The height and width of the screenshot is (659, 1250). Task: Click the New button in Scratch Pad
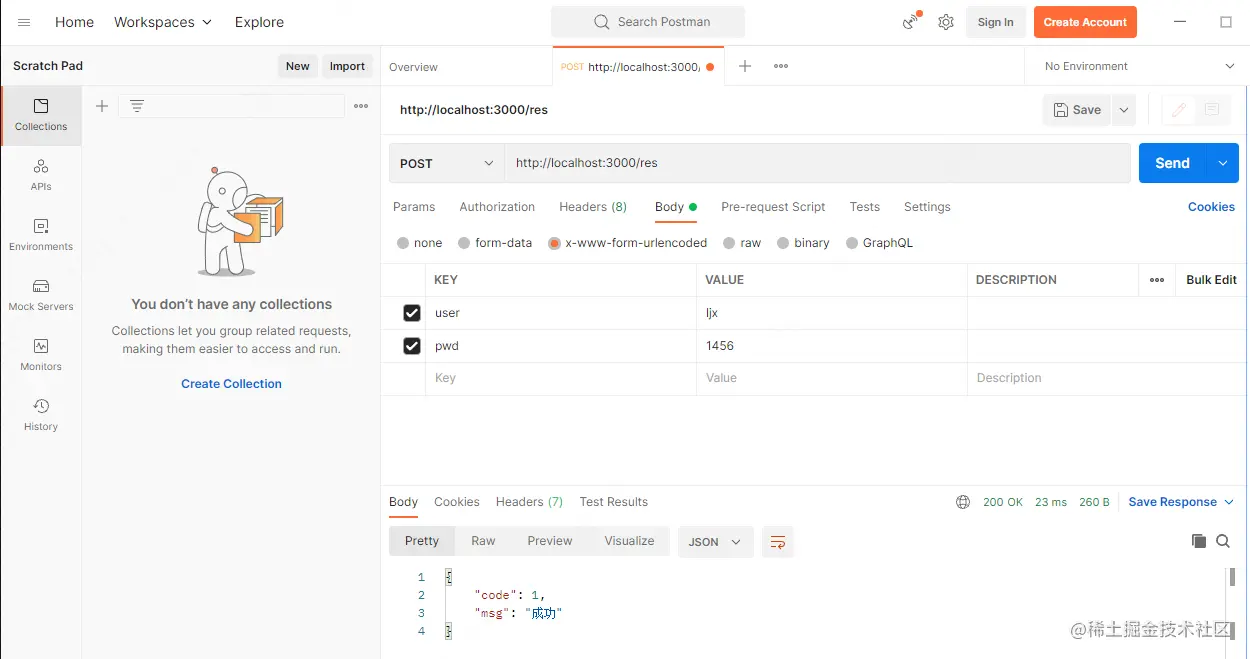[298, 66]
